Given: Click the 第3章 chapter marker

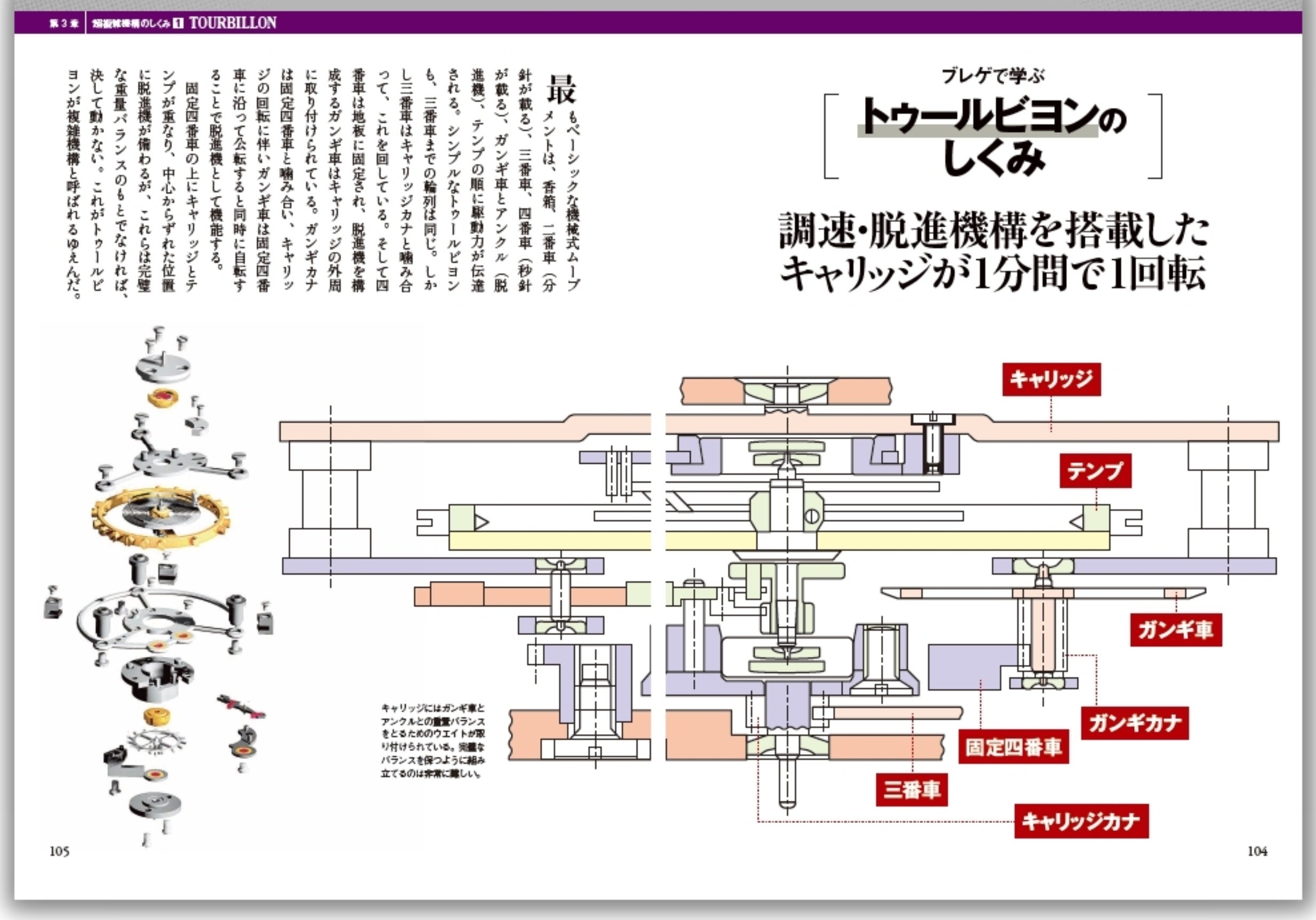Looking at the screenshot, I should pos(64,23).
